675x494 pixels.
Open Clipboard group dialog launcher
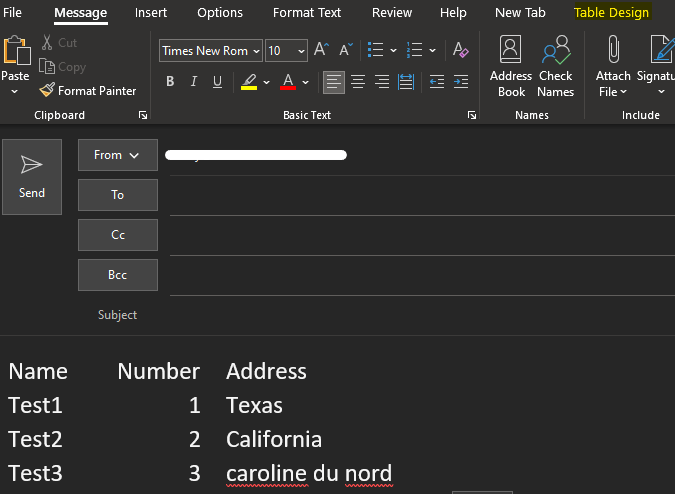[x=142, y=115]
